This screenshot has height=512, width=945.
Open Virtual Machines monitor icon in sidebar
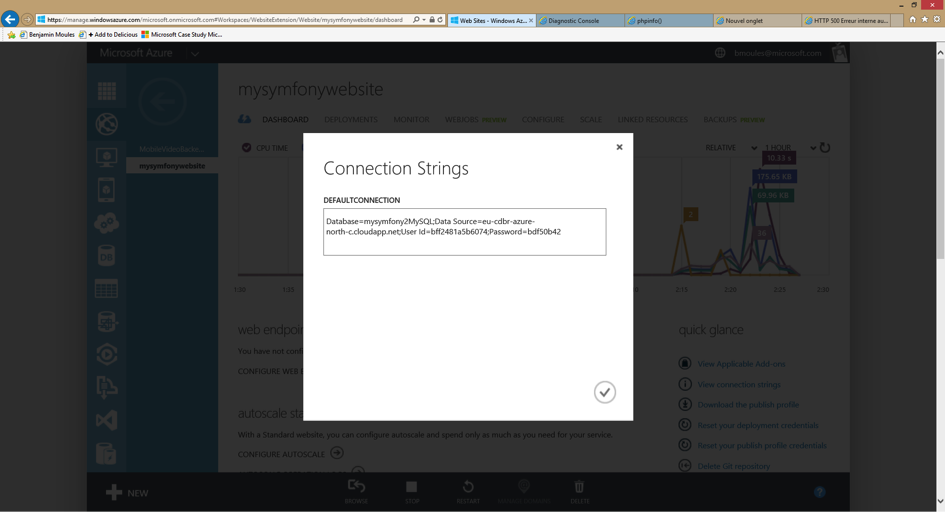tap(107, 157)
